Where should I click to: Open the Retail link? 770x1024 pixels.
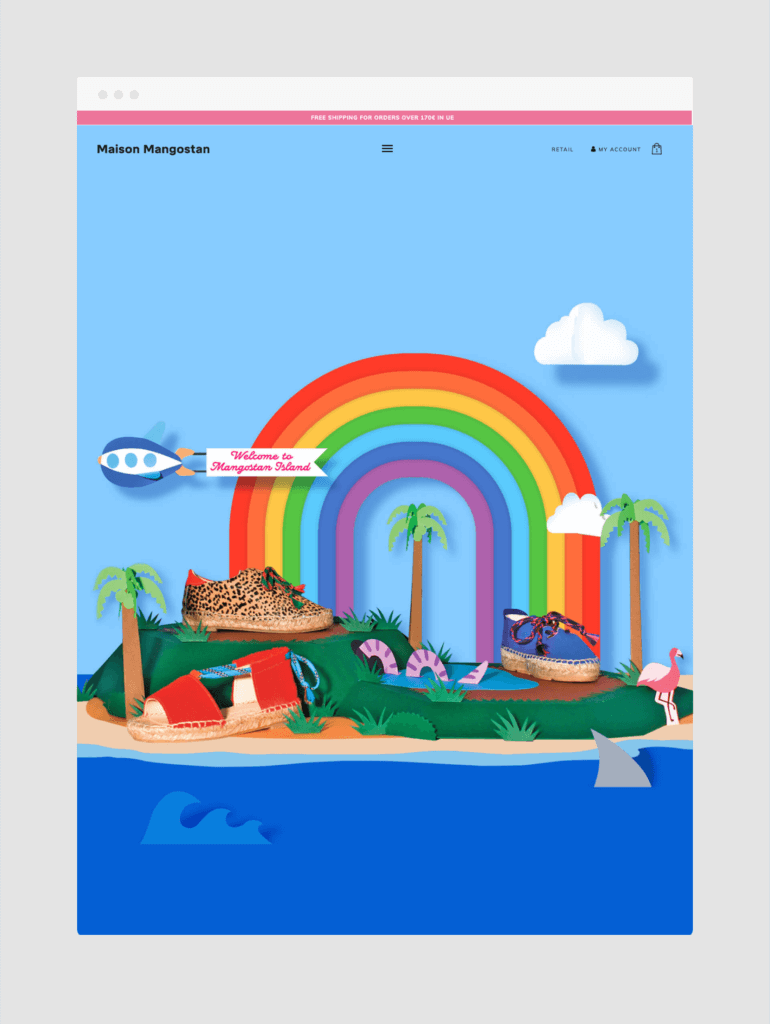pos(562,150)
